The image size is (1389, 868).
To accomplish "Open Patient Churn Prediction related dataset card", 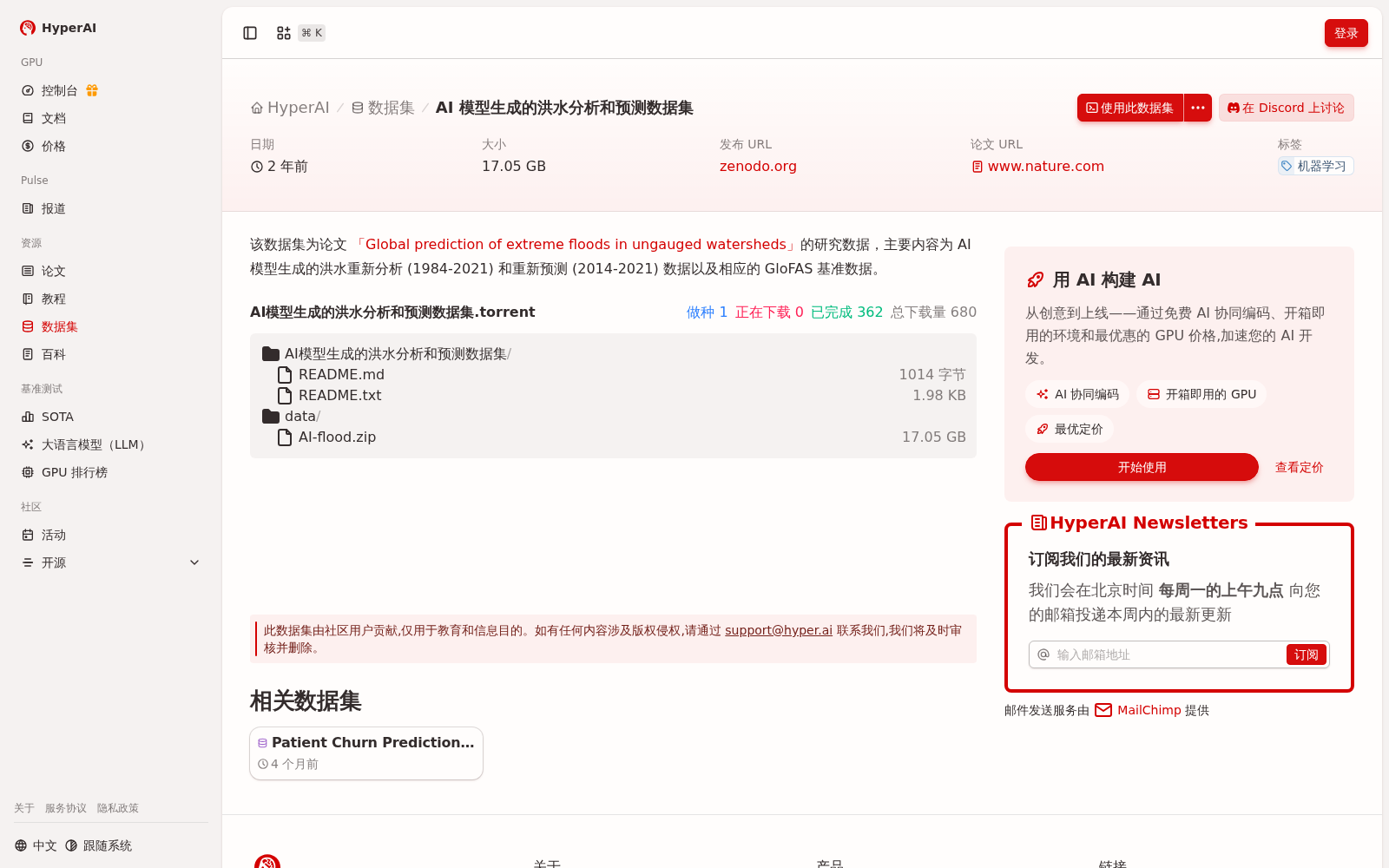I will point(366,753).
